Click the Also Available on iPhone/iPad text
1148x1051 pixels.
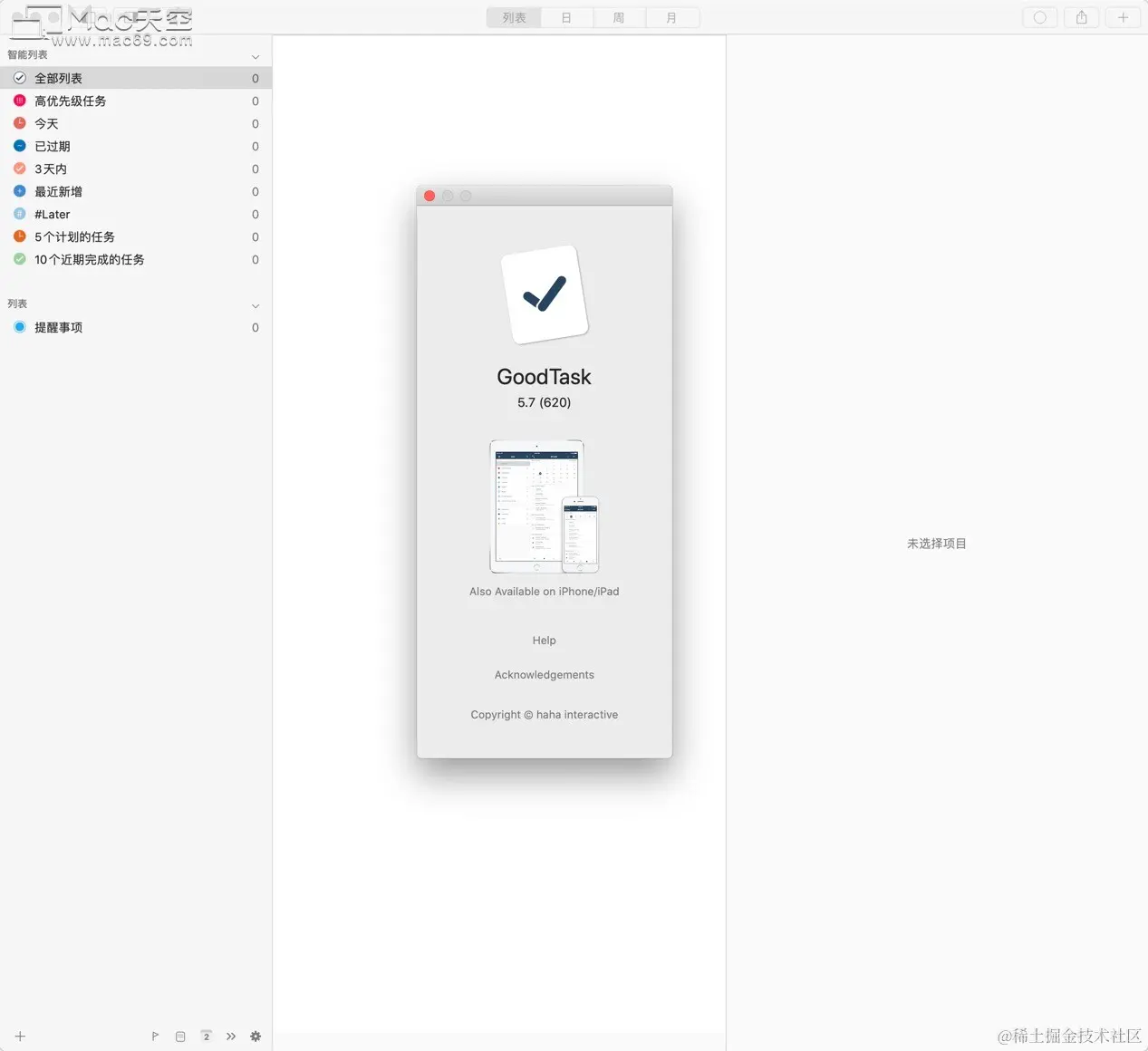pos(545,592)
